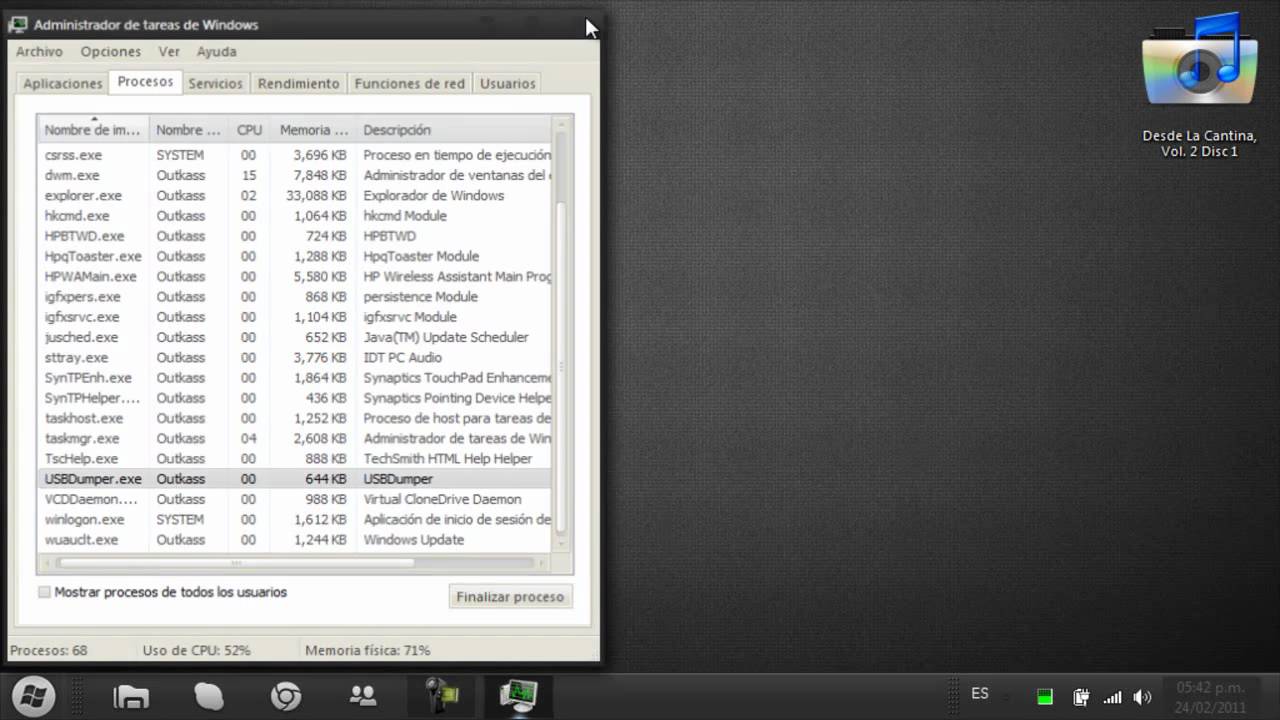Screen dimensions: 1280x720
Task: Switch to the Servicios tab
Action: (215, 83)
